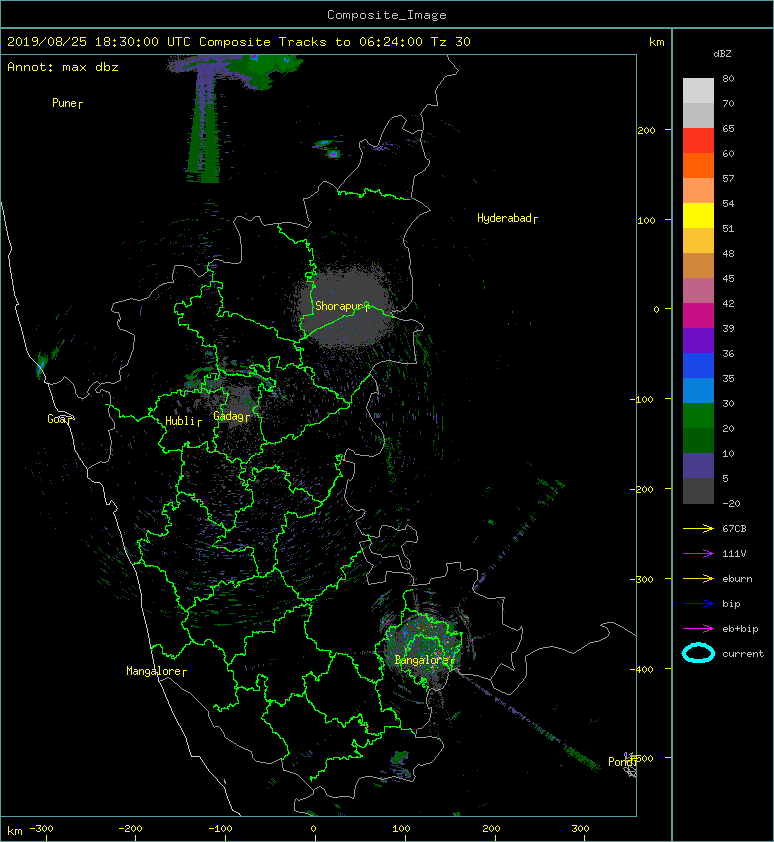The height and width of the screenshot is (842, 774).
Task: Click the 'Annot: max dbz' annotation label
Action: (x=63, y=67)
